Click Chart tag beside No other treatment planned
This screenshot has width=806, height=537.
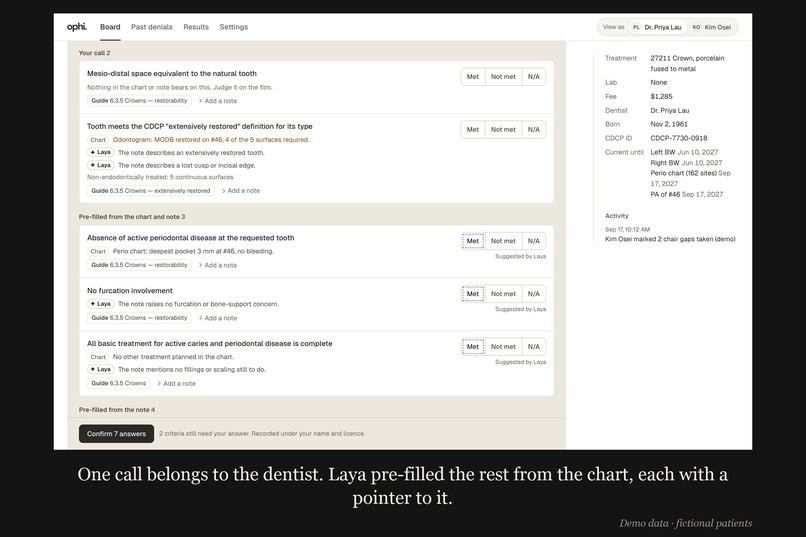[98, 357]
